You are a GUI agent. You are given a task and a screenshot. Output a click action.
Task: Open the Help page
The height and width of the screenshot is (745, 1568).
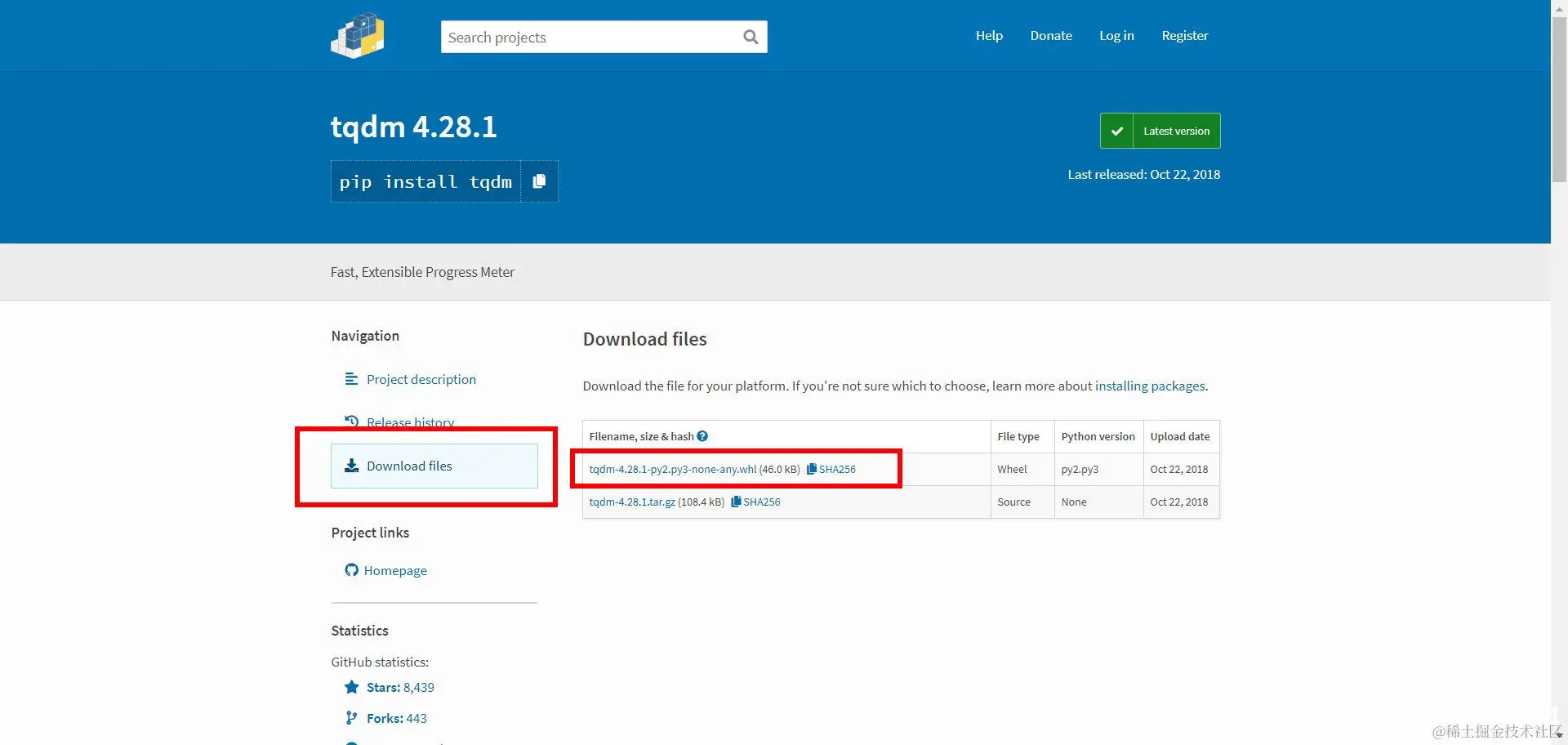coord(989,36)
